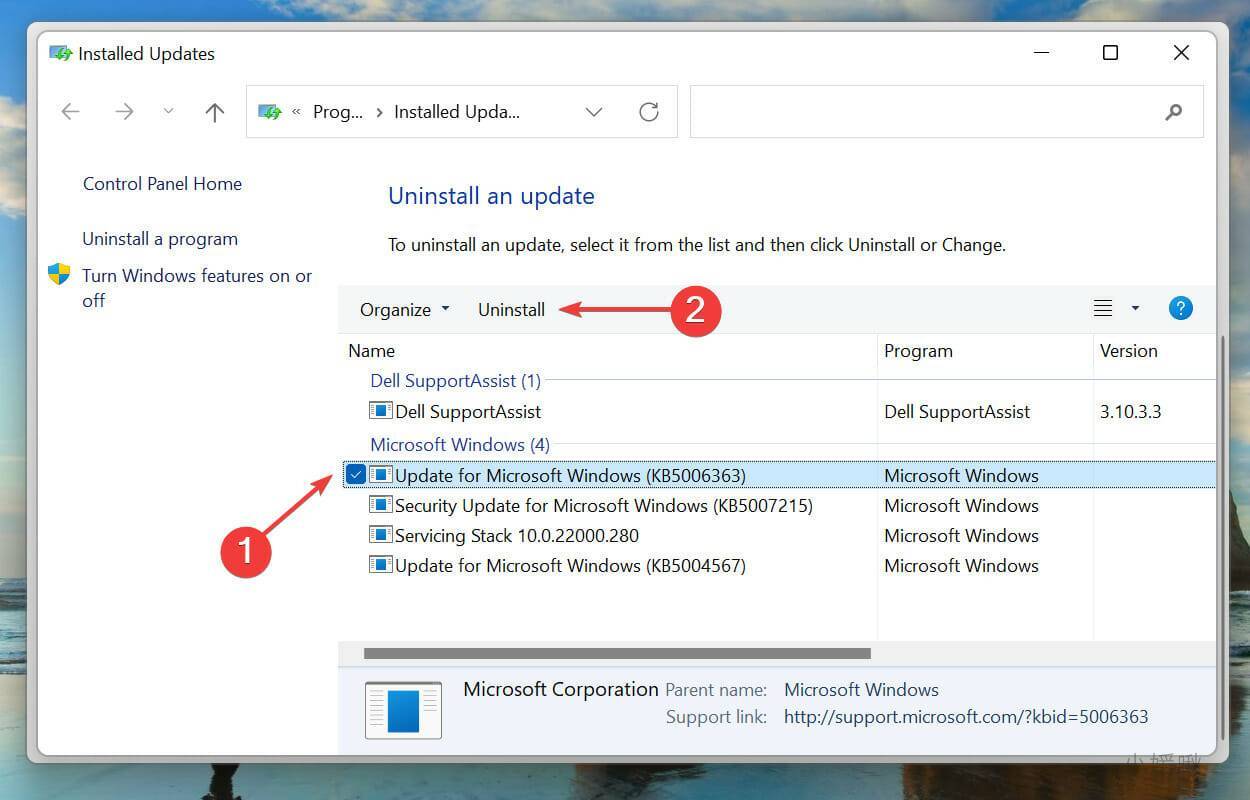The width and height of the screenshot is (1250, 800).
Task: Click the Microsoft Corporation icon in details pane
Action: click(403, 710)
